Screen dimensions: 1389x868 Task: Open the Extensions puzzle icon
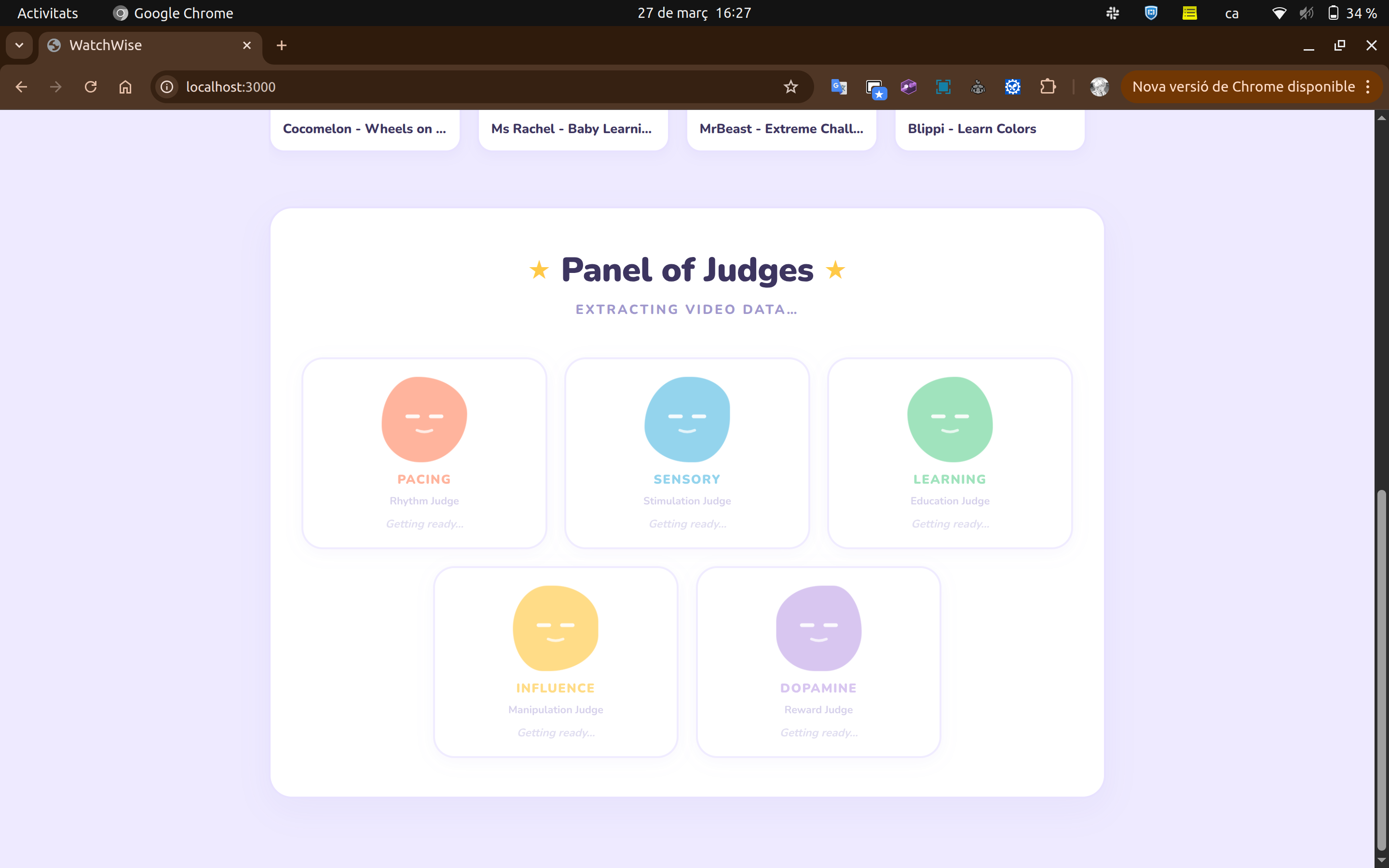pos(1048,87)
